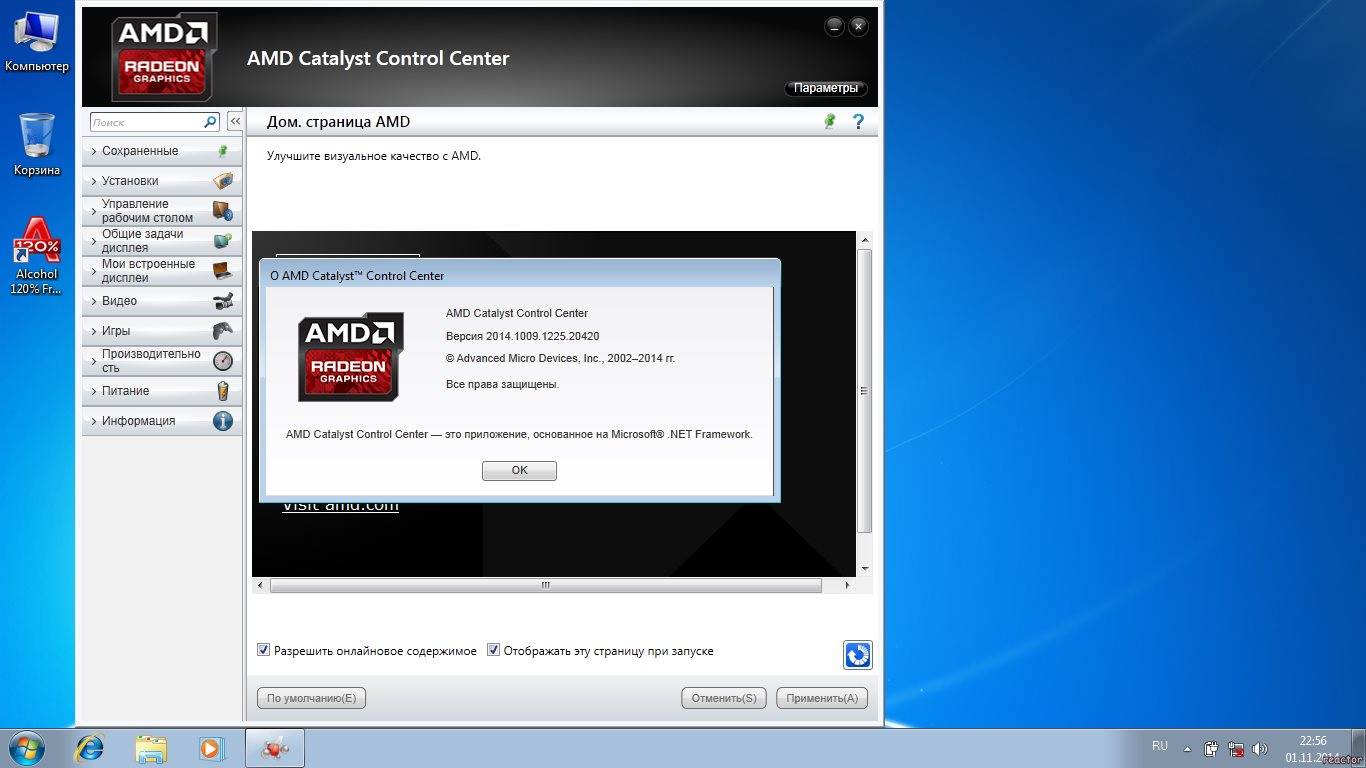Click the scroll-down arrow of content pane
1366x768 pixels.
click(864, 569)
